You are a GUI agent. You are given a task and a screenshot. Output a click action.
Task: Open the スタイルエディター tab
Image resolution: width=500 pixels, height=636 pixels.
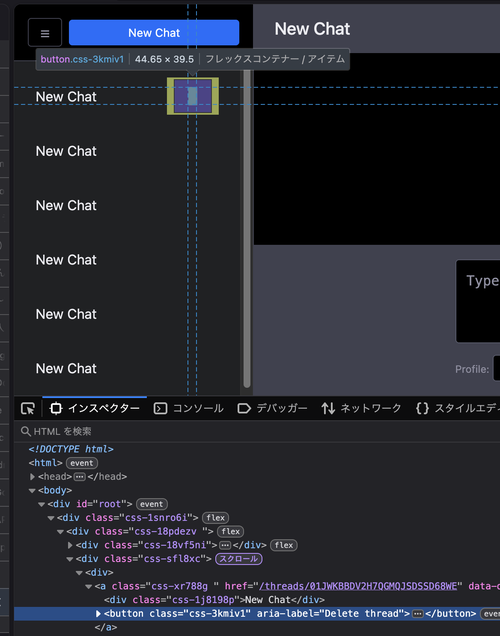point(458,408)
